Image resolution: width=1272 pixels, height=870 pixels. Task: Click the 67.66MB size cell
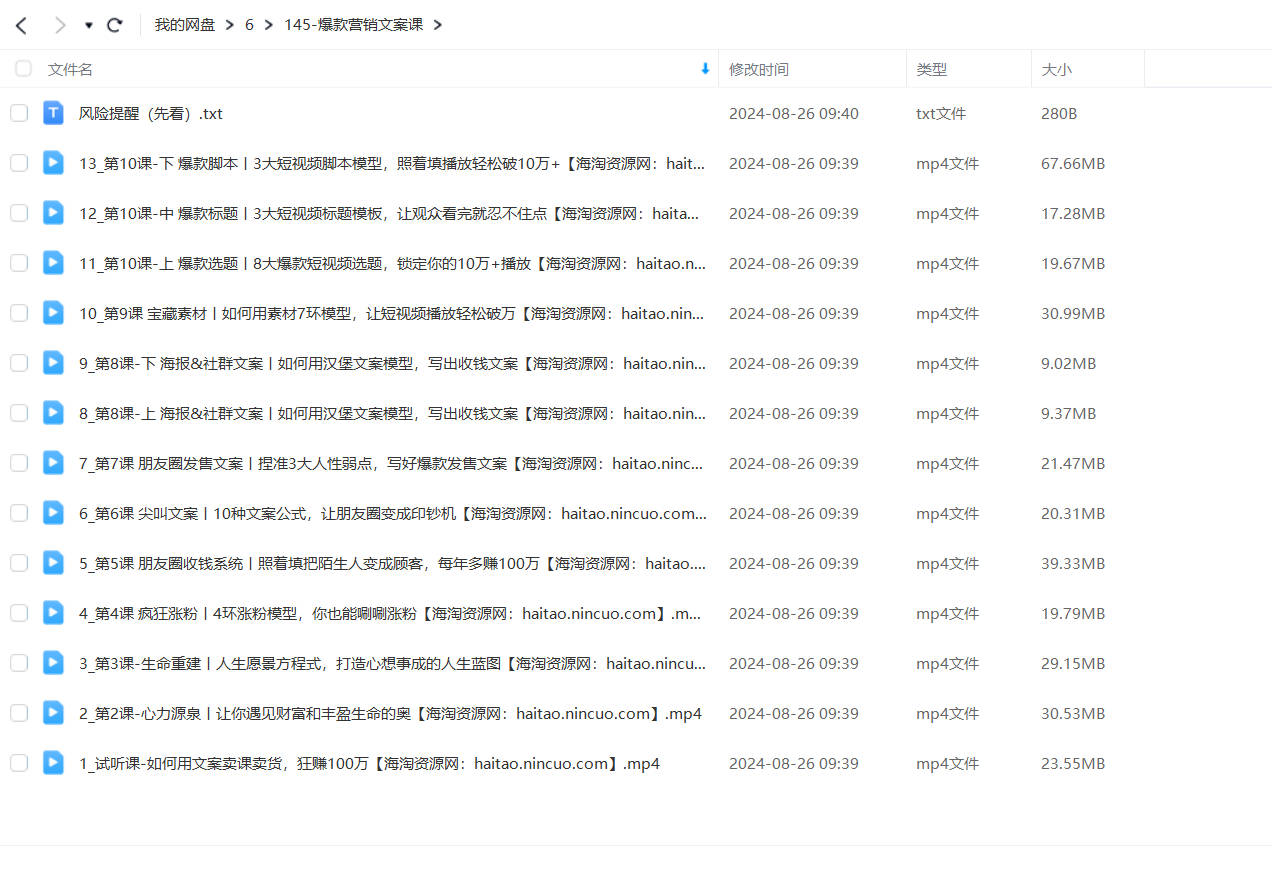pyautogui.click(x=1073, y=163)
